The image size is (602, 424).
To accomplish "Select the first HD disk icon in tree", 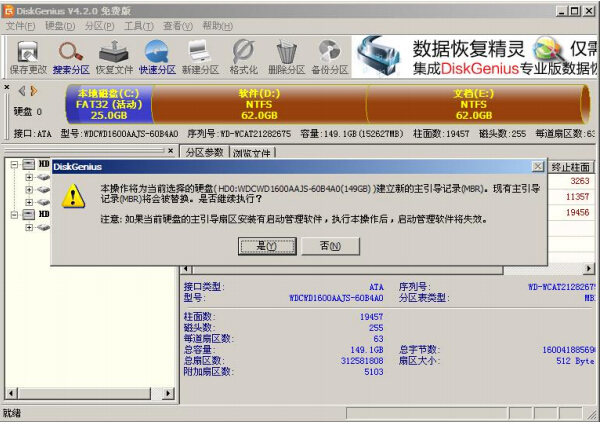I will 29,164.
